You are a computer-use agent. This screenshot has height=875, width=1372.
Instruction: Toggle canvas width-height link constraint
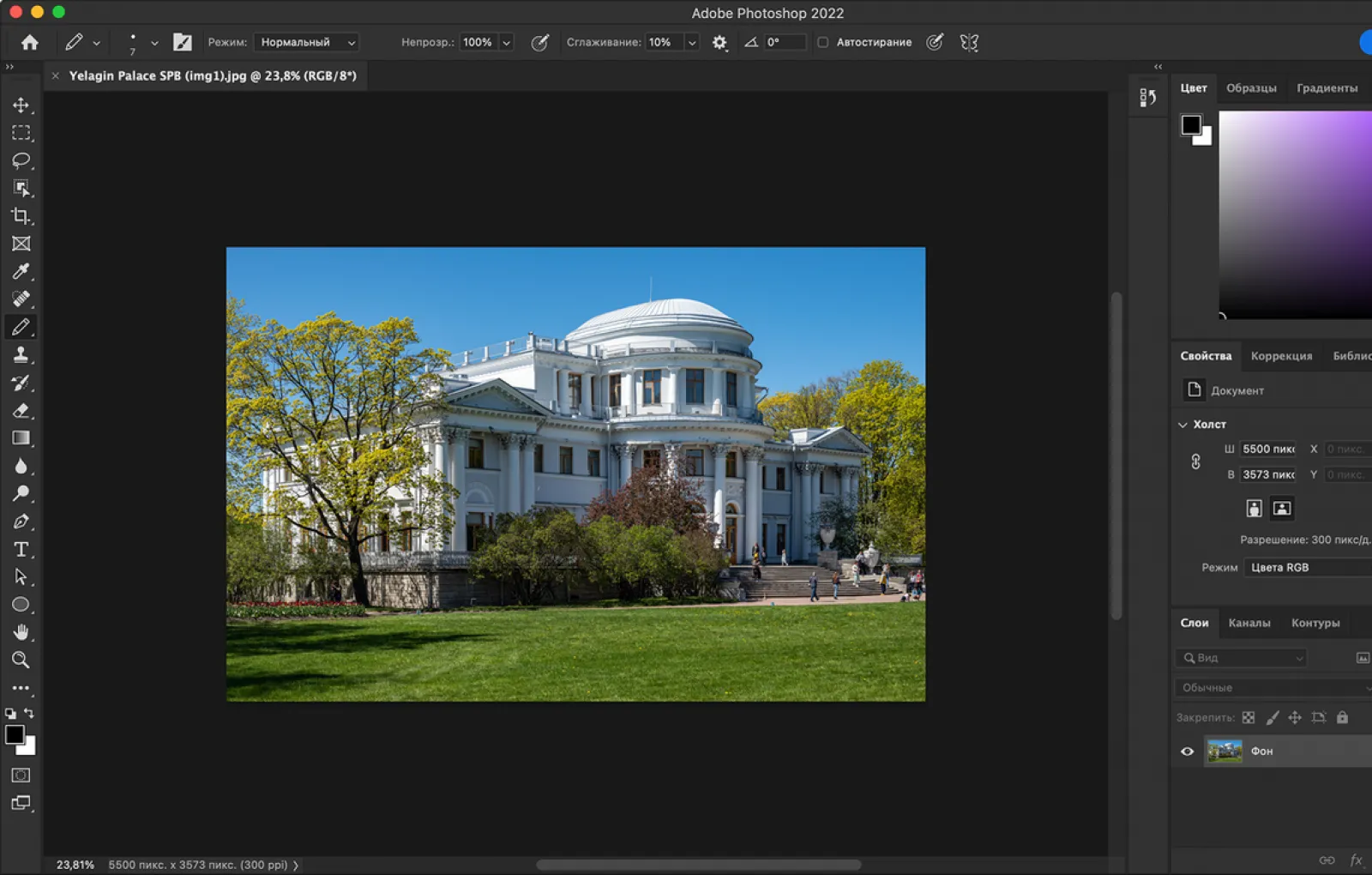click(1195, 462)
